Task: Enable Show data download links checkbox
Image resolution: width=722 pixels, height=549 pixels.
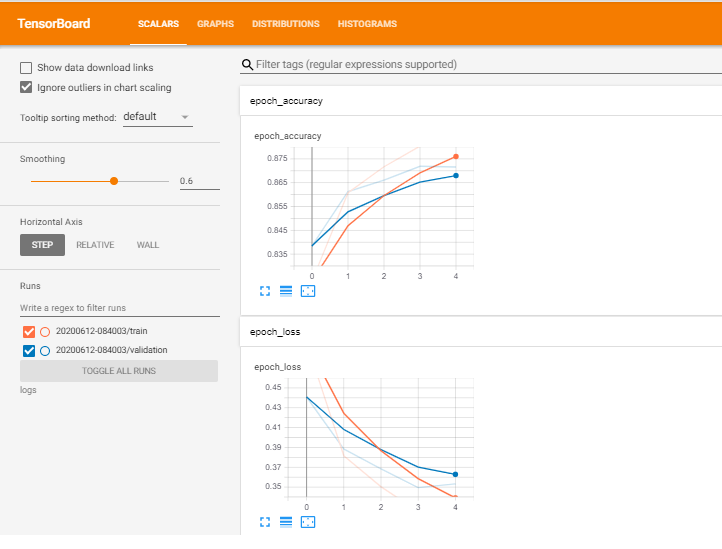Action: coord(26,68)
